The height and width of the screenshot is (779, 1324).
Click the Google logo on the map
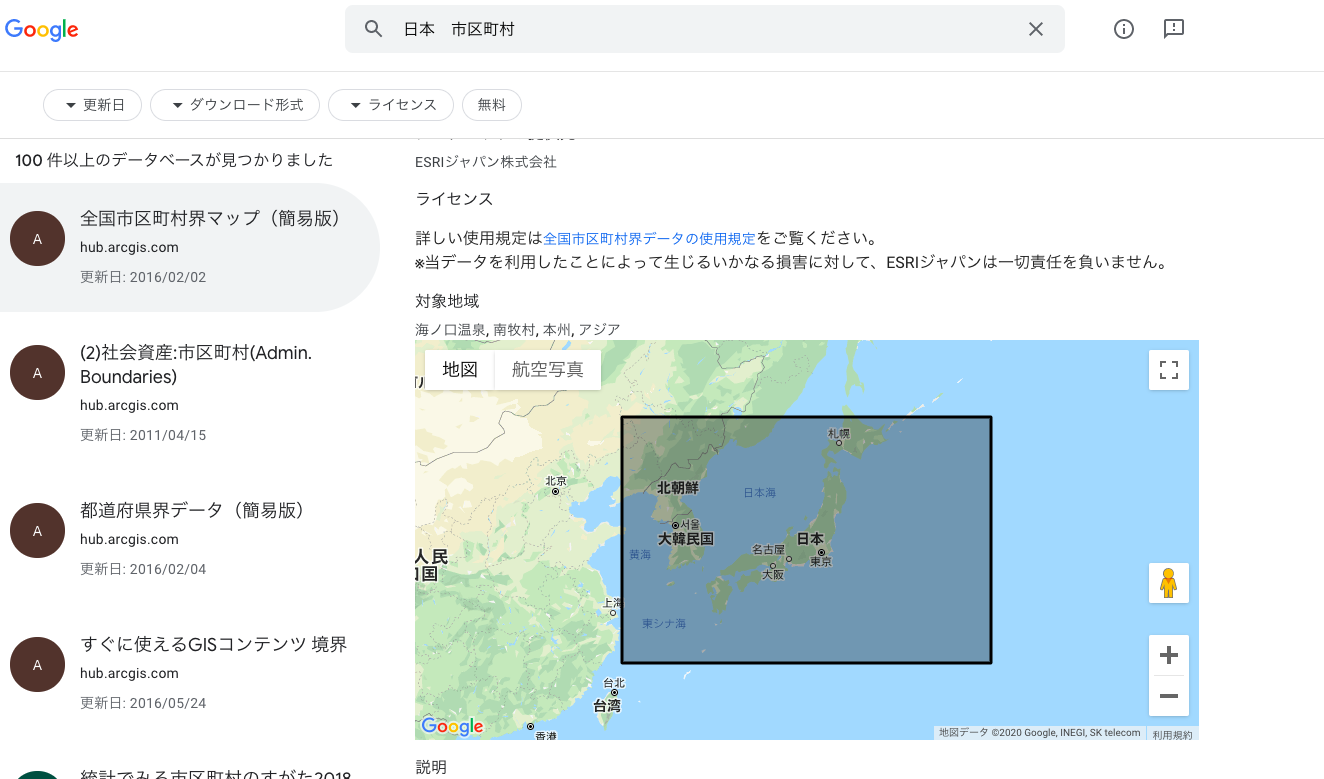[452, 727]
